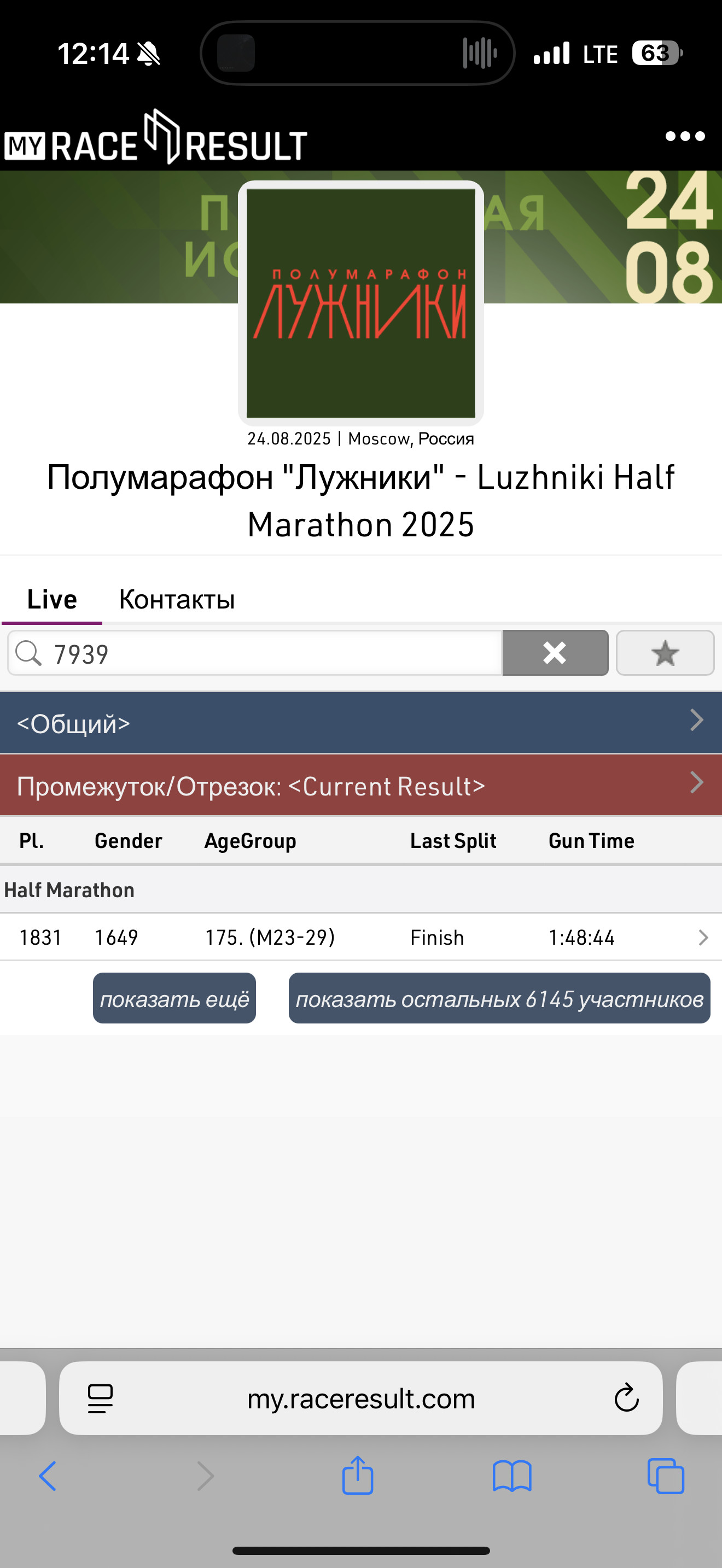Image resolution: width=722 pixels, height=1568 pixels.
Task: Open details for runner placed 1831
Action: tap(361, 938)
